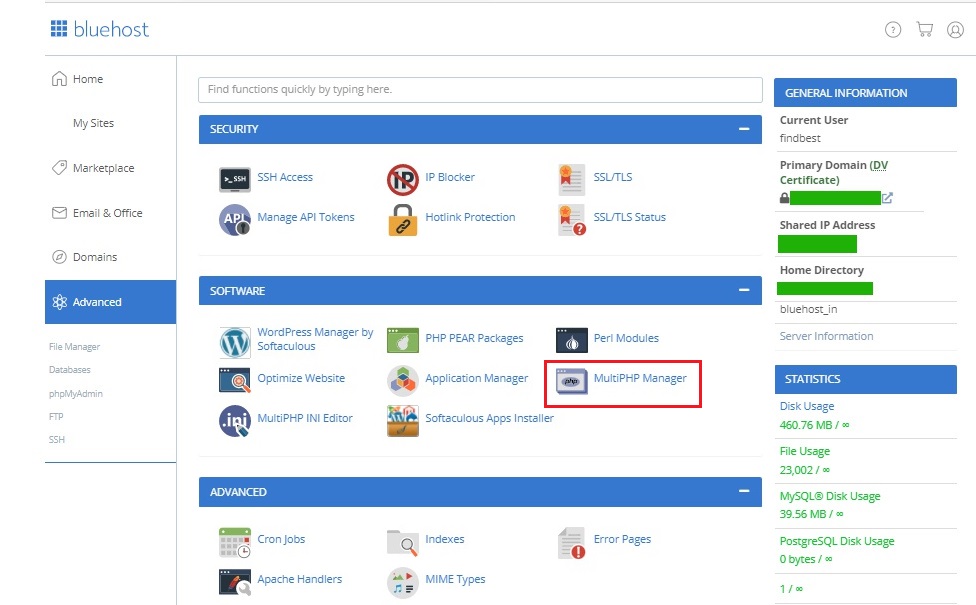Click the Apache Handlers text link
This screenshot has width=976, height=605.
(x=299, y=579)
